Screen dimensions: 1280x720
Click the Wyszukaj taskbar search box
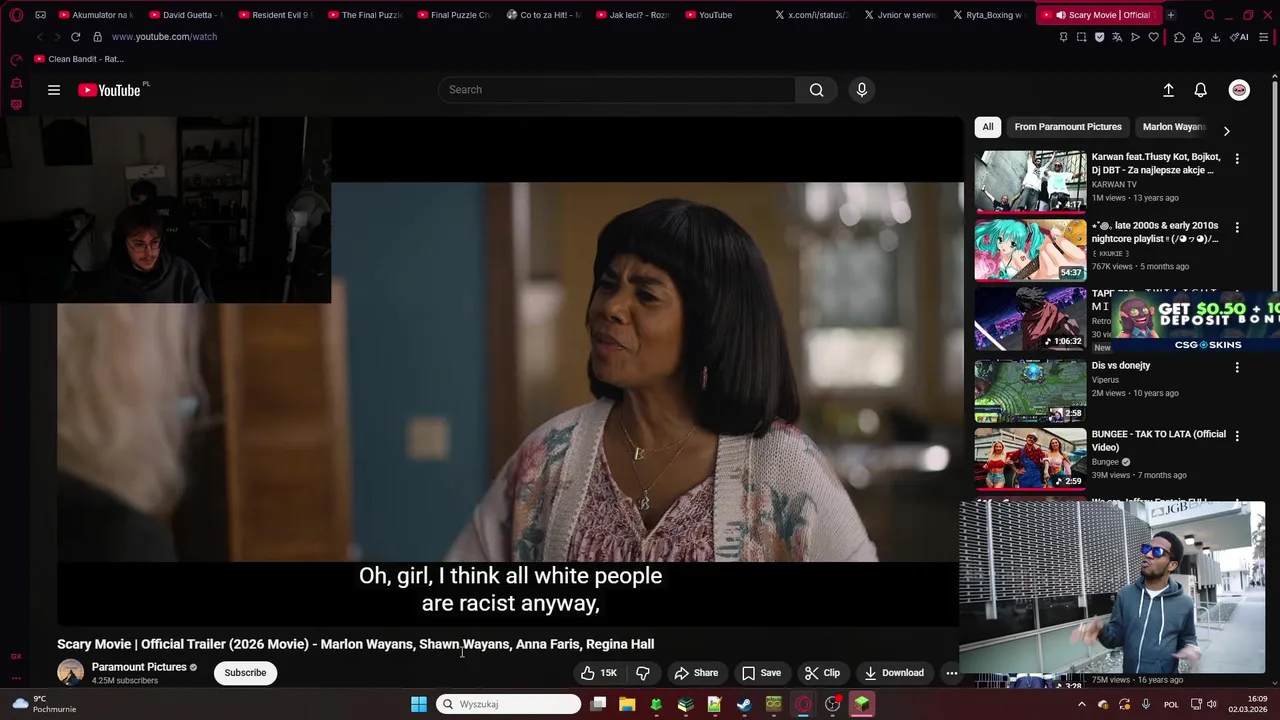[509, 704]
